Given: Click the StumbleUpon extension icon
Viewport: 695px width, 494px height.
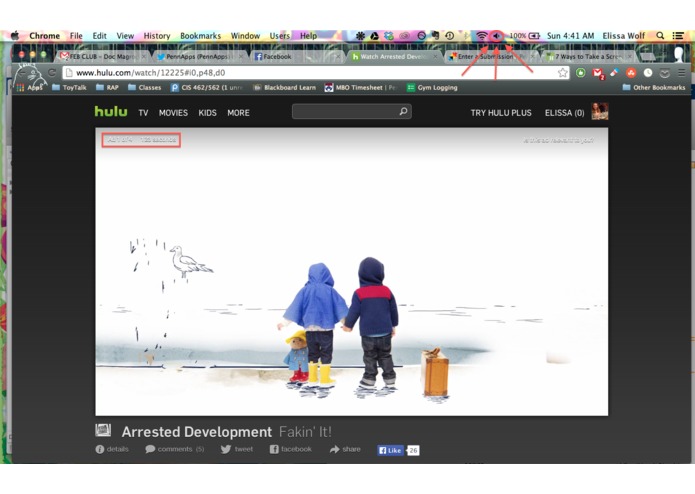Looking at the screenshot, I should coord(631,73).
